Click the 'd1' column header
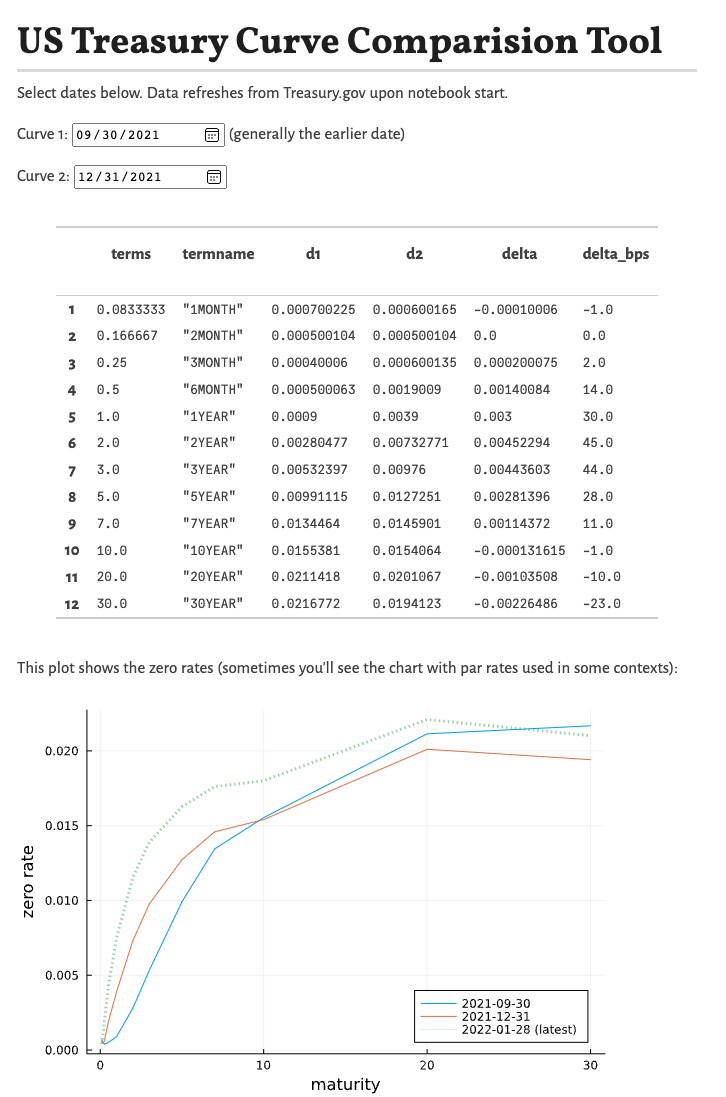This screenshot has width=726, height=1097. [x=313, y=254]
